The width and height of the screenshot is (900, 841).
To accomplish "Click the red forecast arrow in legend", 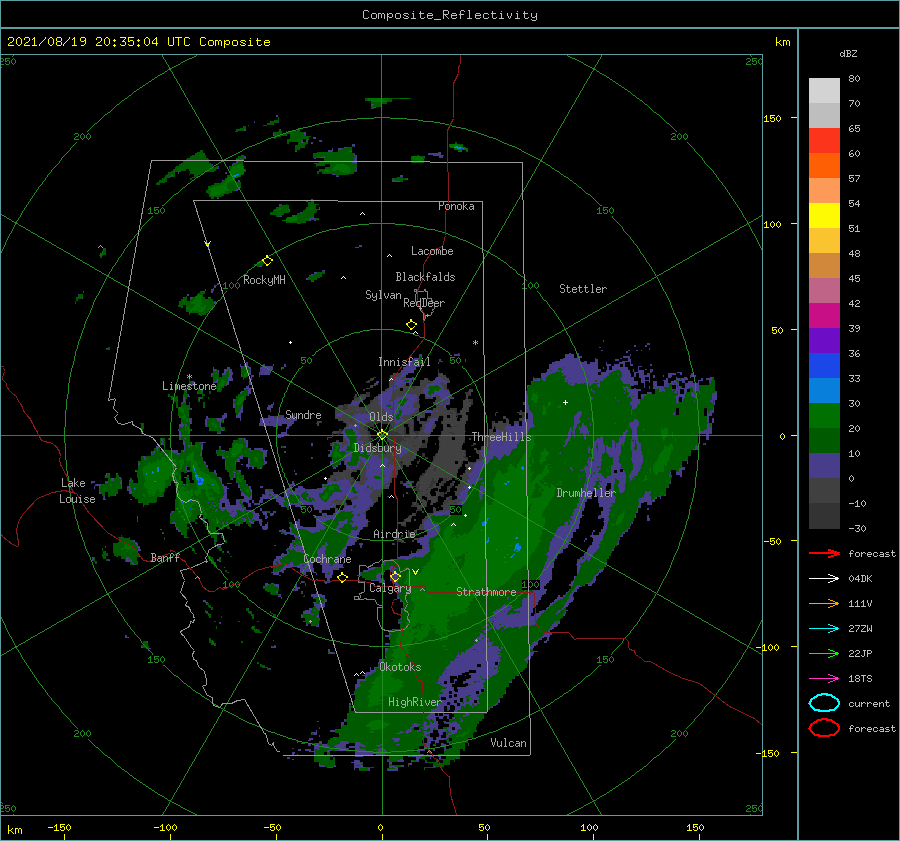I will (824, 553).
